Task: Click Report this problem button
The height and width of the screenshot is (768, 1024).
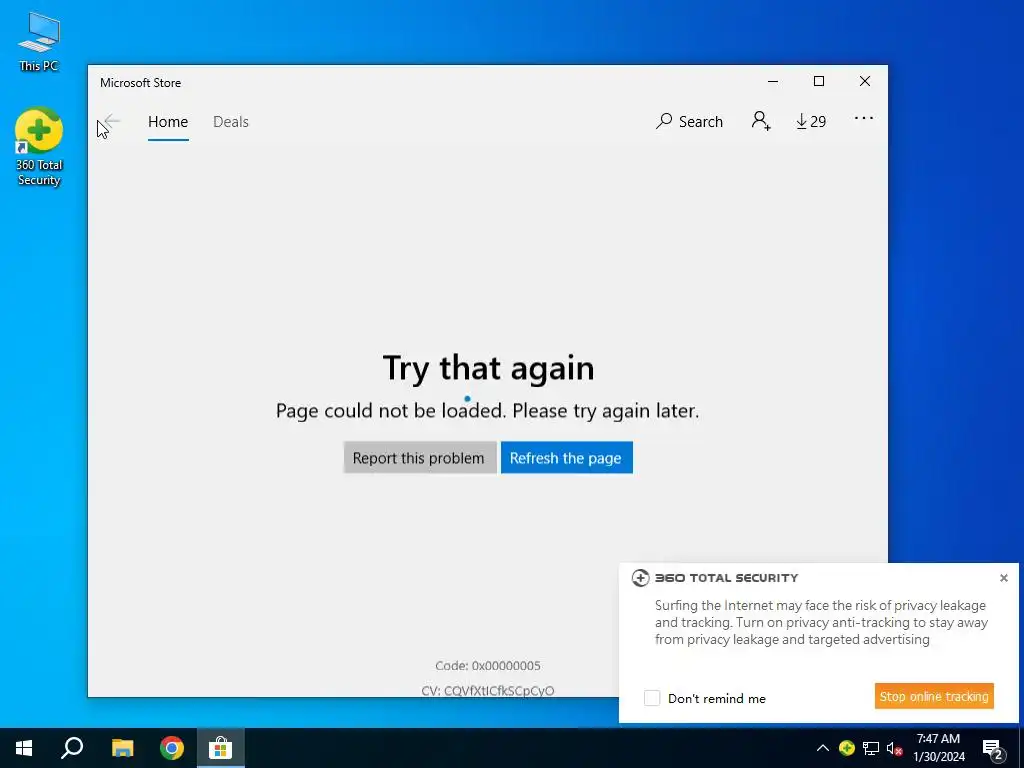Action: pos(419,458)
